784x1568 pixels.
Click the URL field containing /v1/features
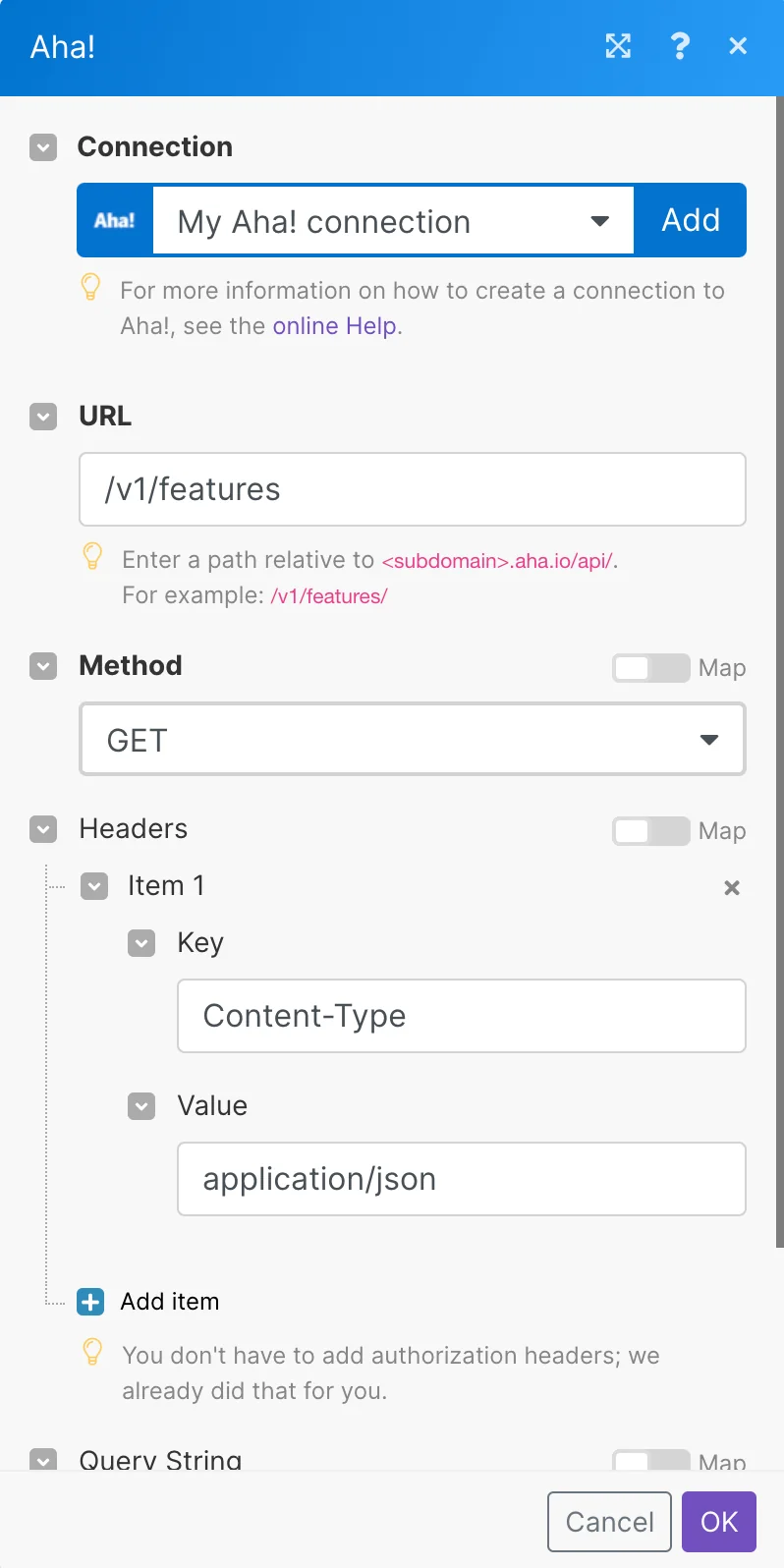point(413,489)
